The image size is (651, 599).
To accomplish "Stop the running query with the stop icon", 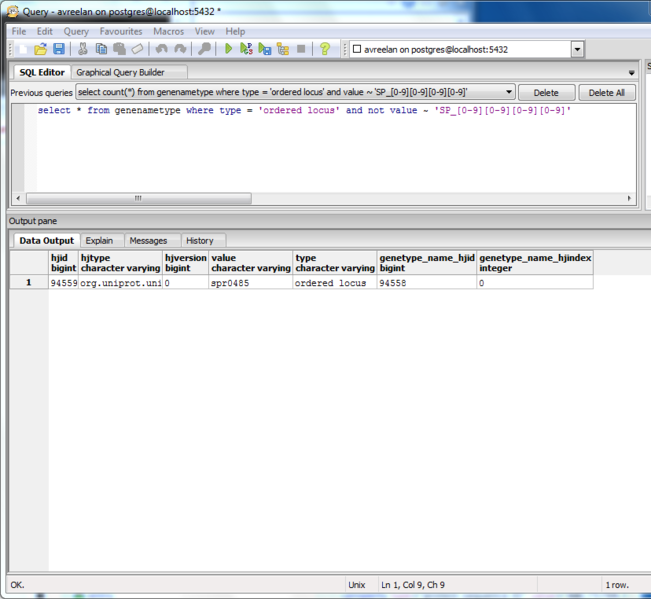I will [x=301, y=49].
